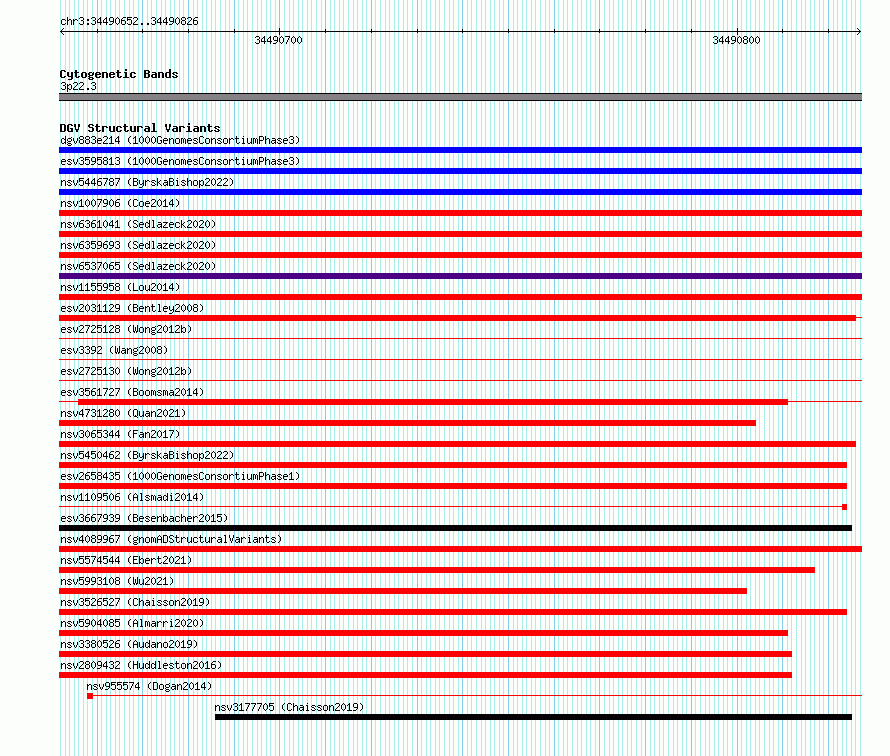Click the gray 3p22.3 cytogenetic band bar
The image size is (890, 756).
[x=460, y=97]
